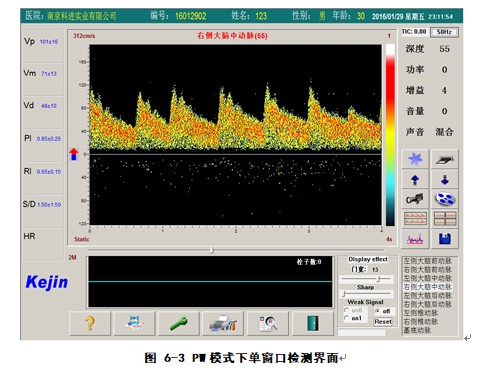
Task: Select the two-row waveform layout icon
Action: pos(415,219)
